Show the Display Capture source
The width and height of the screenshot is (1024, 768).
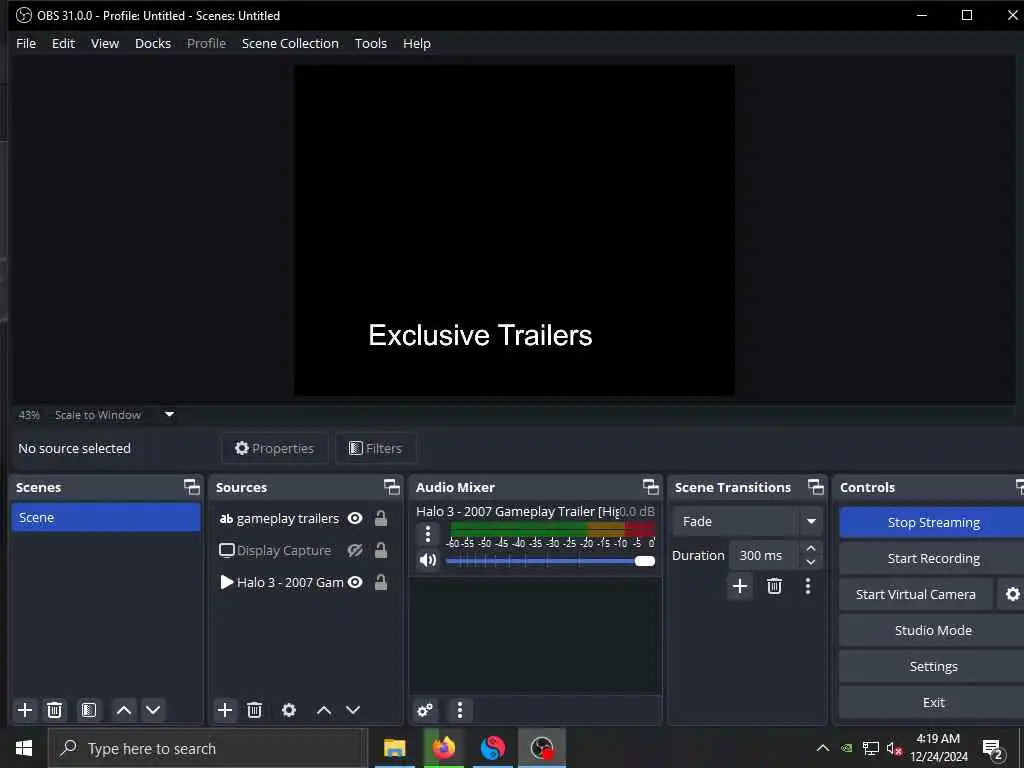[x=355, y=551]
